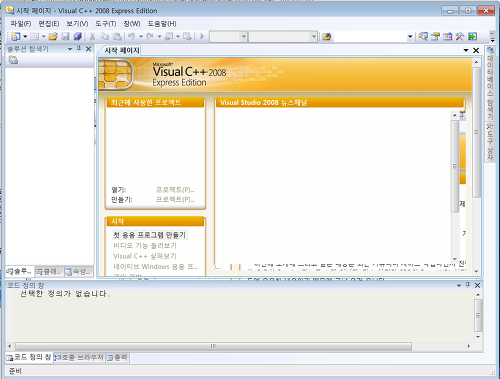Open the Toolbox wrench-and-hammer icon
Image resolution: width=500 pixels, height=379 pixels.
coord(460,36)
